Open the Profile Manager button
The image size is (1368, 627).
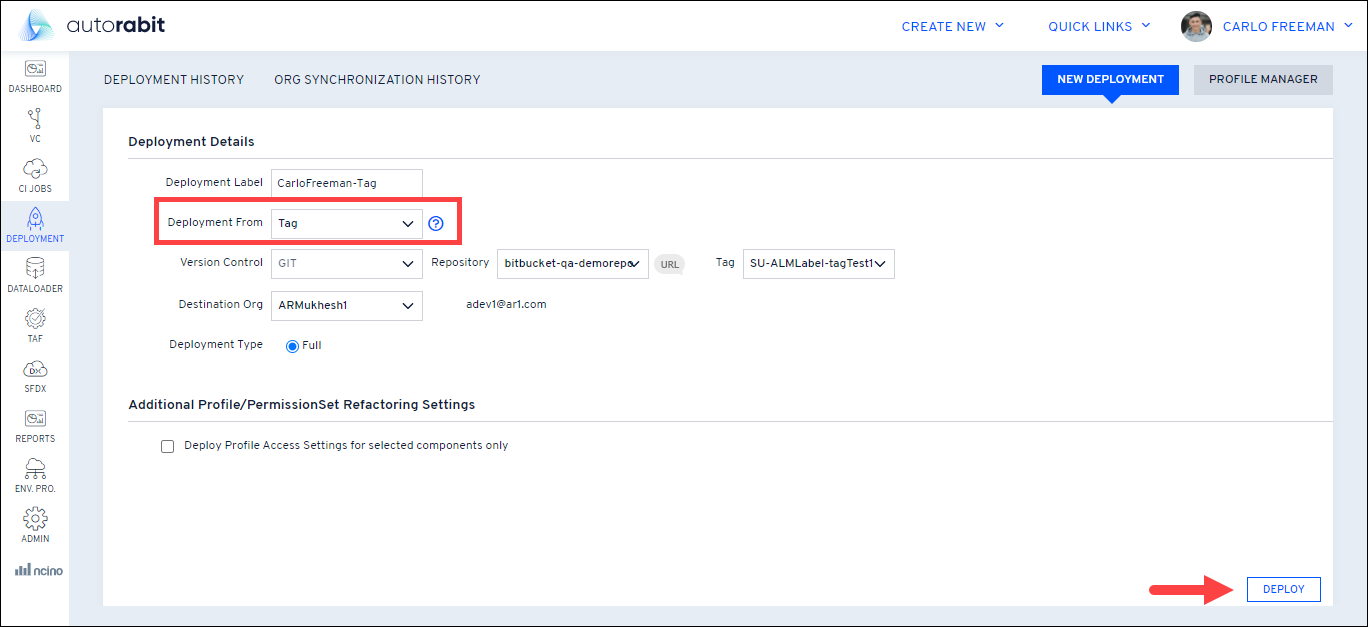[1263, 80]
